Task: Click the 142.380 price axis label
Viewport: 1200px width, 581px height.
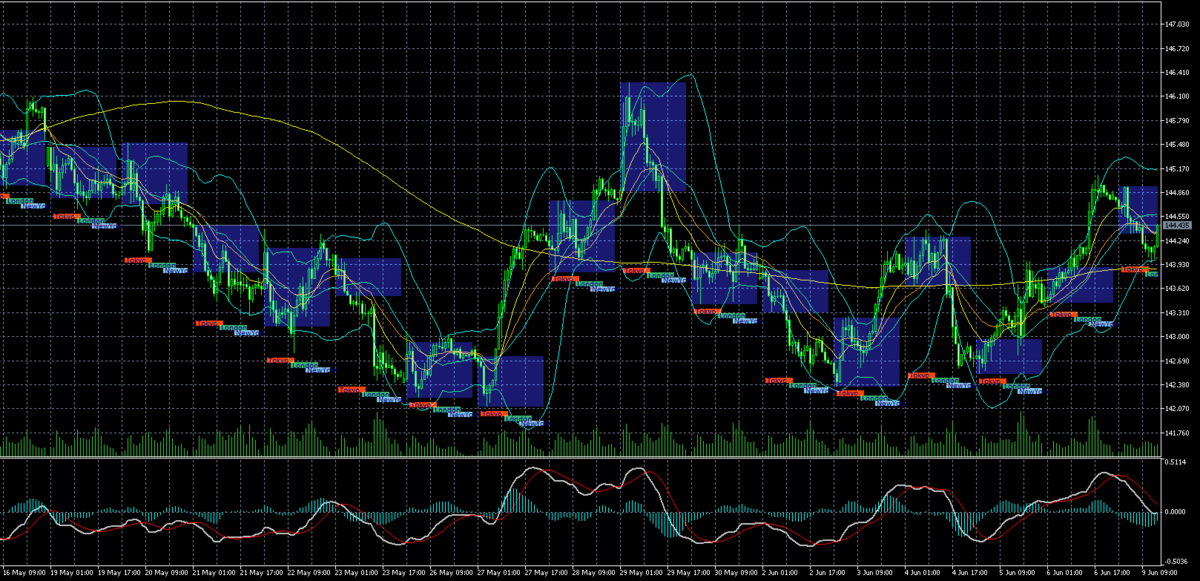Action: [x=1177, y=385]
